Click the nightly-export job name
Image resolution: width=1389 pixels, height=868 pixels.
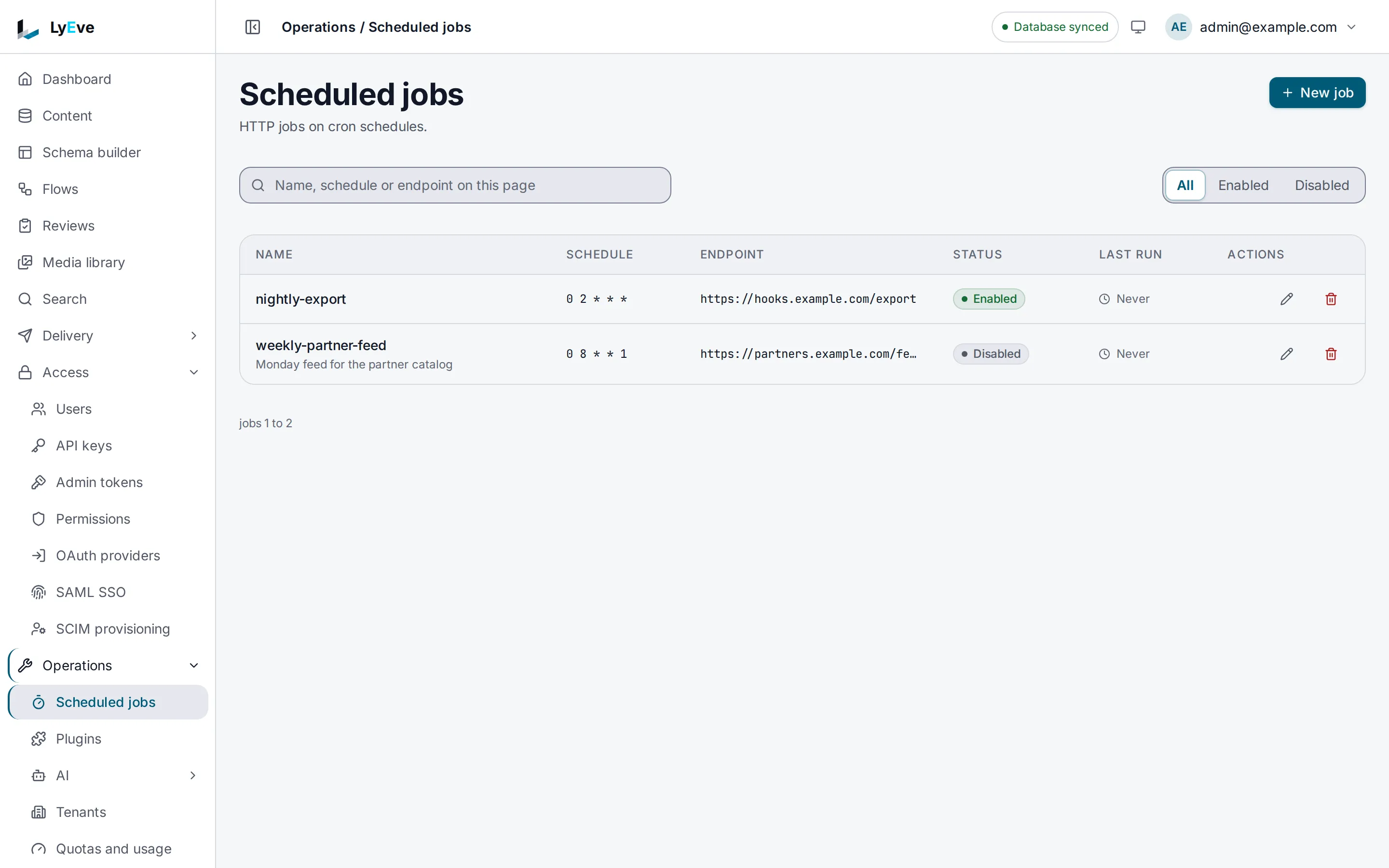[300, 299]
